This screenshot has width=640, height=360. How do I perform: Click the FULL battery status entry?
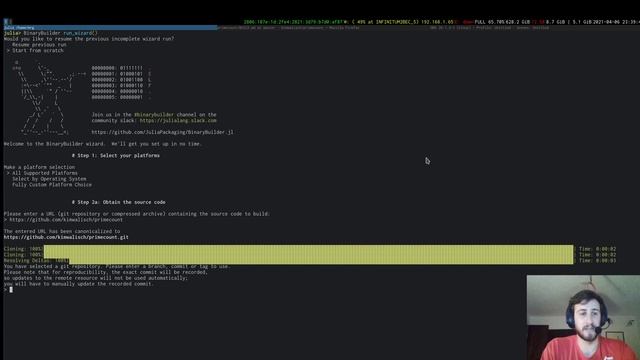pos(489,22)
